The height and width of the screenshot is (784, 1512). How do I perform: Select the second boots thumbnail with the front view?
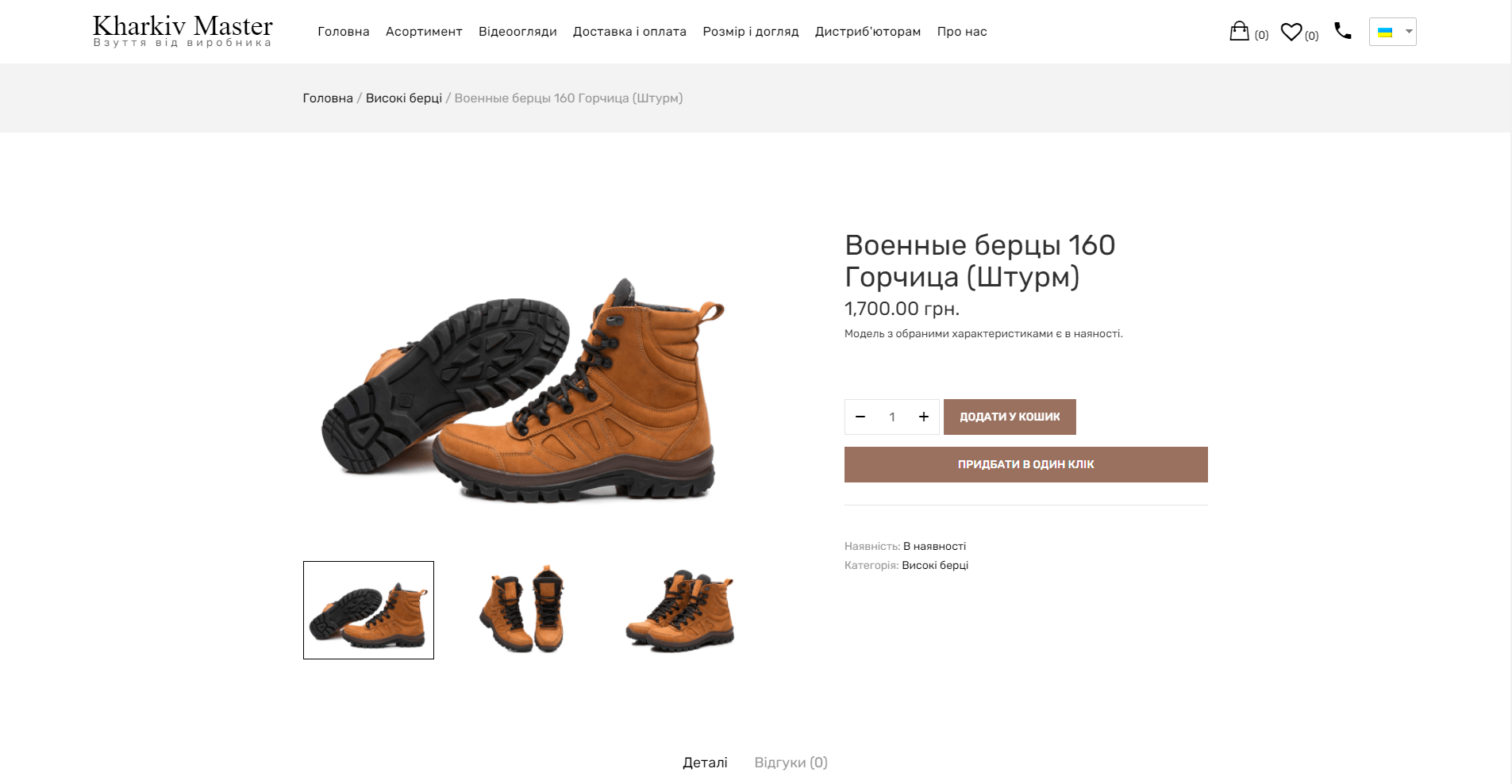click(523, 610)
